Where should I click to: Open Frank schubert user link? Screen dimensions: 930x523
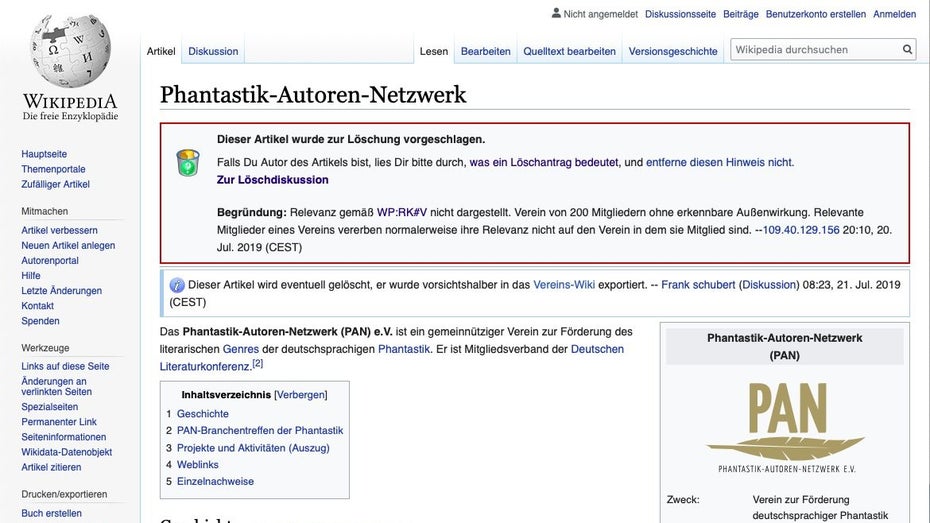pos(698,285)
